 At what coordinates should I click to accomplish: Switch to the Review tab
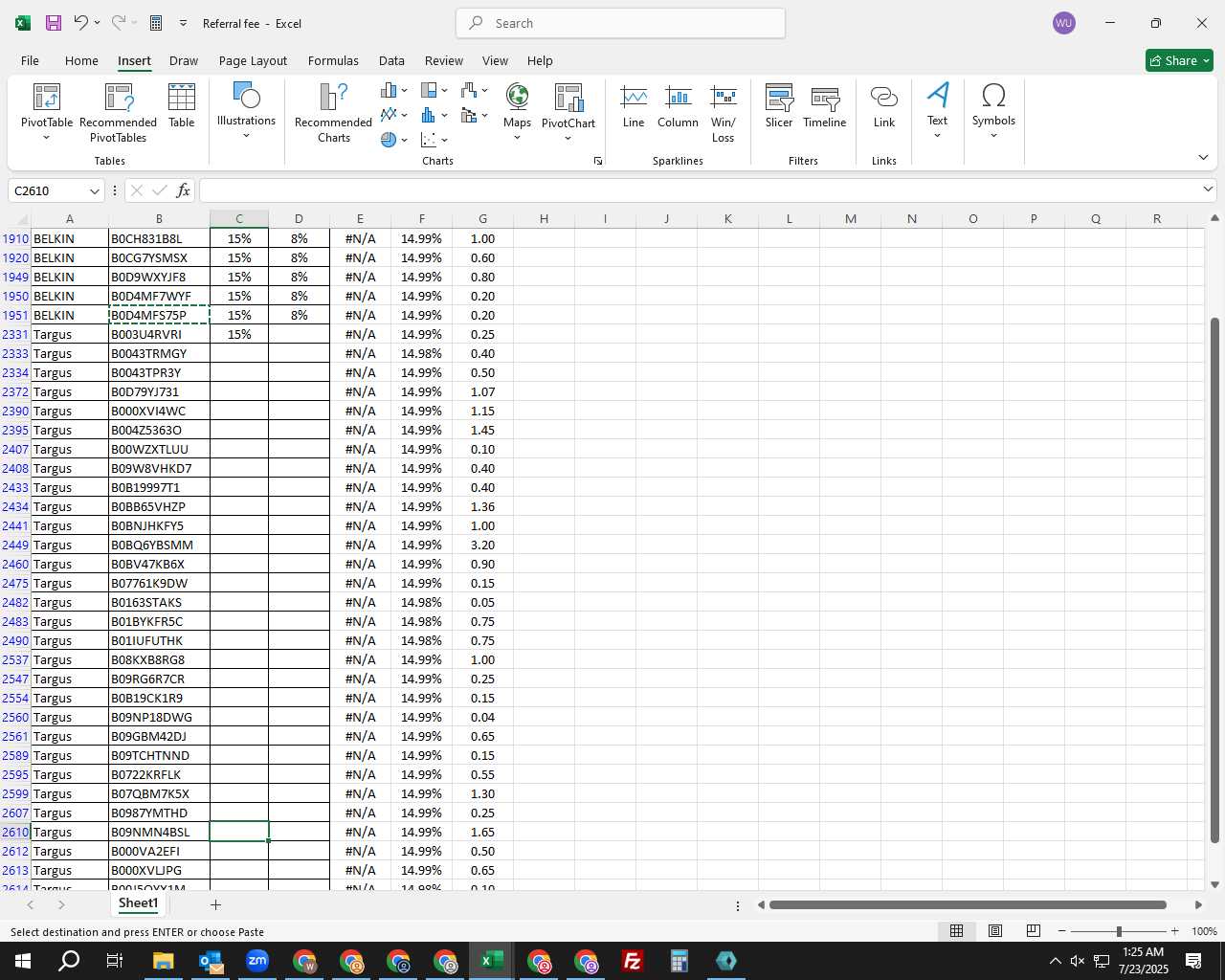click(x=444, y=60)
